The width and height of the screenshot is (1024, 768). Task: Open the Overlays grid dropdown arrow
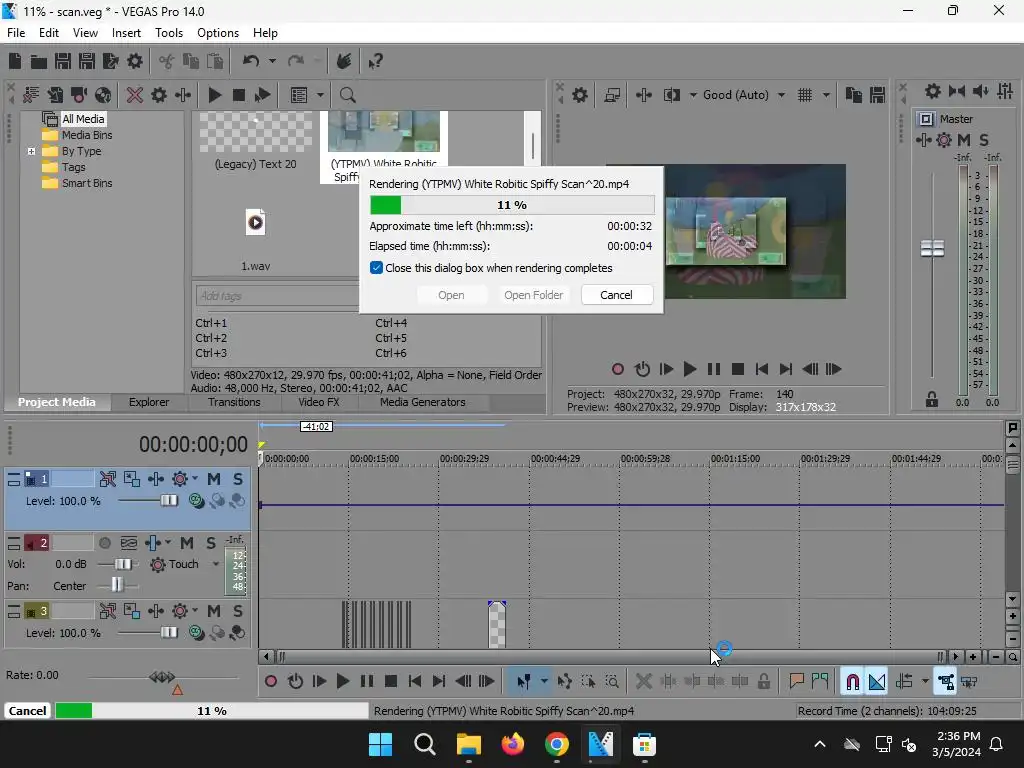[826, 95]
